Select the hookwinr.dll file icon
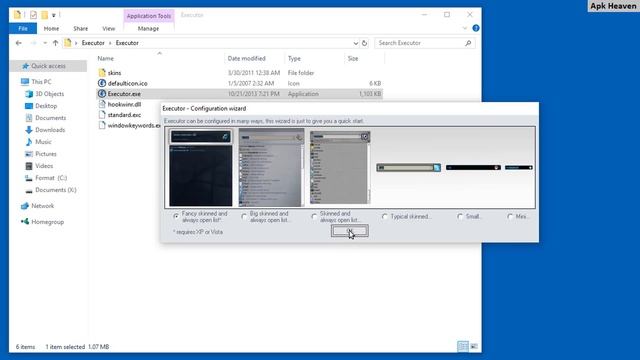Viewport: 640px width, 360px height. tap(102, 104)
